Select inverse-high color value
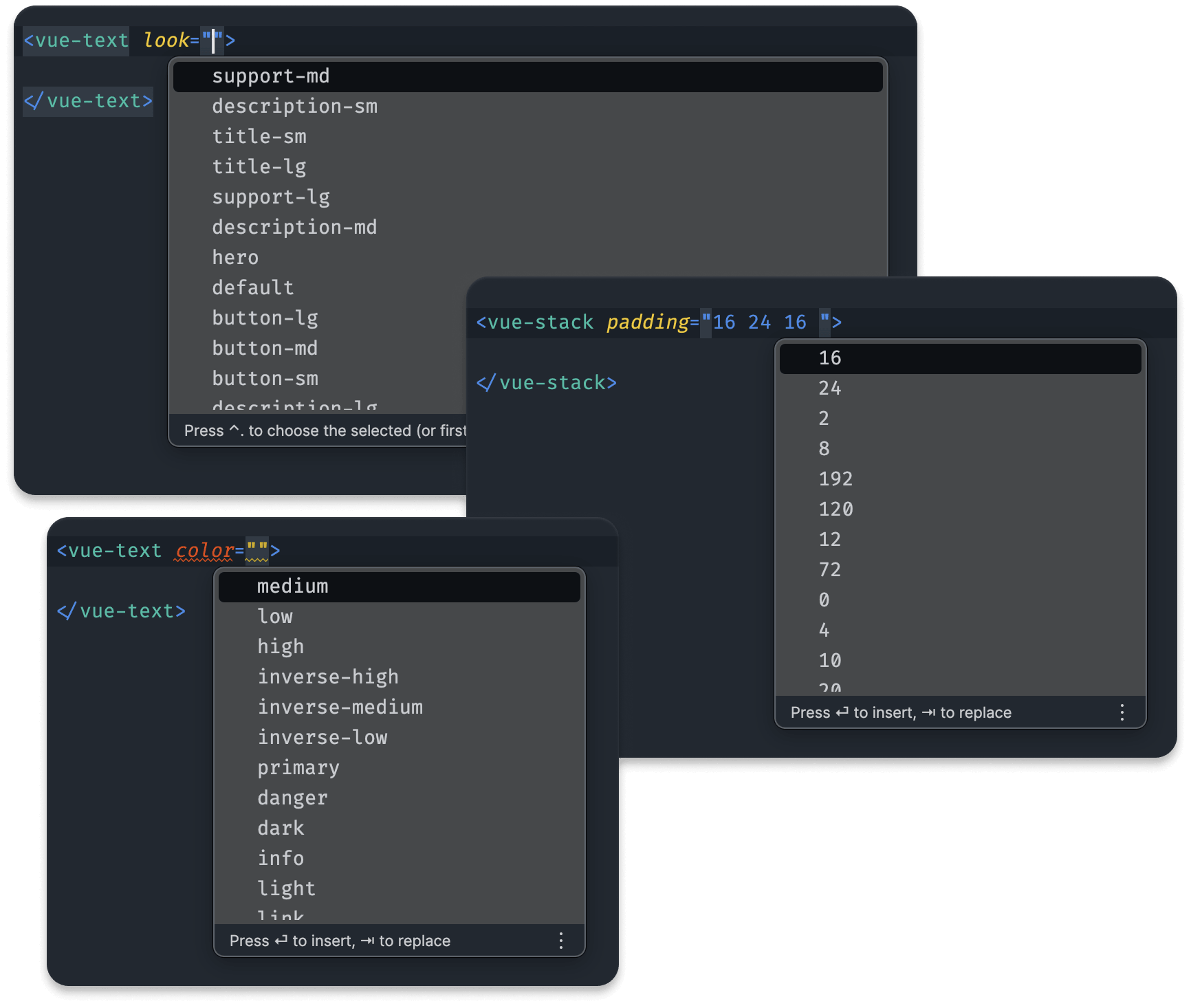The height and width of the screenshot is (1008, 1191). tap(400, 677)
